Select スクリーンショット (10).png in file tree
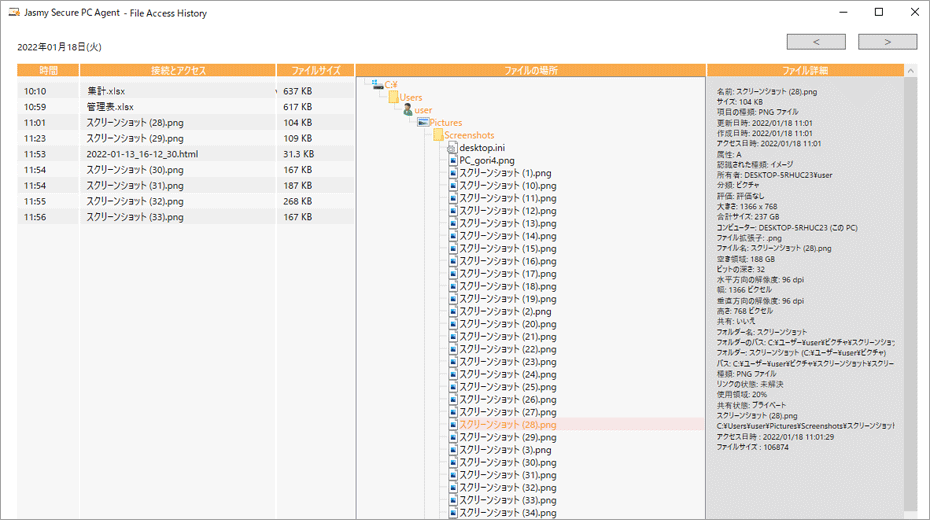Image resolution: width=930 pixels, height=520 pixels. [507, 186]
